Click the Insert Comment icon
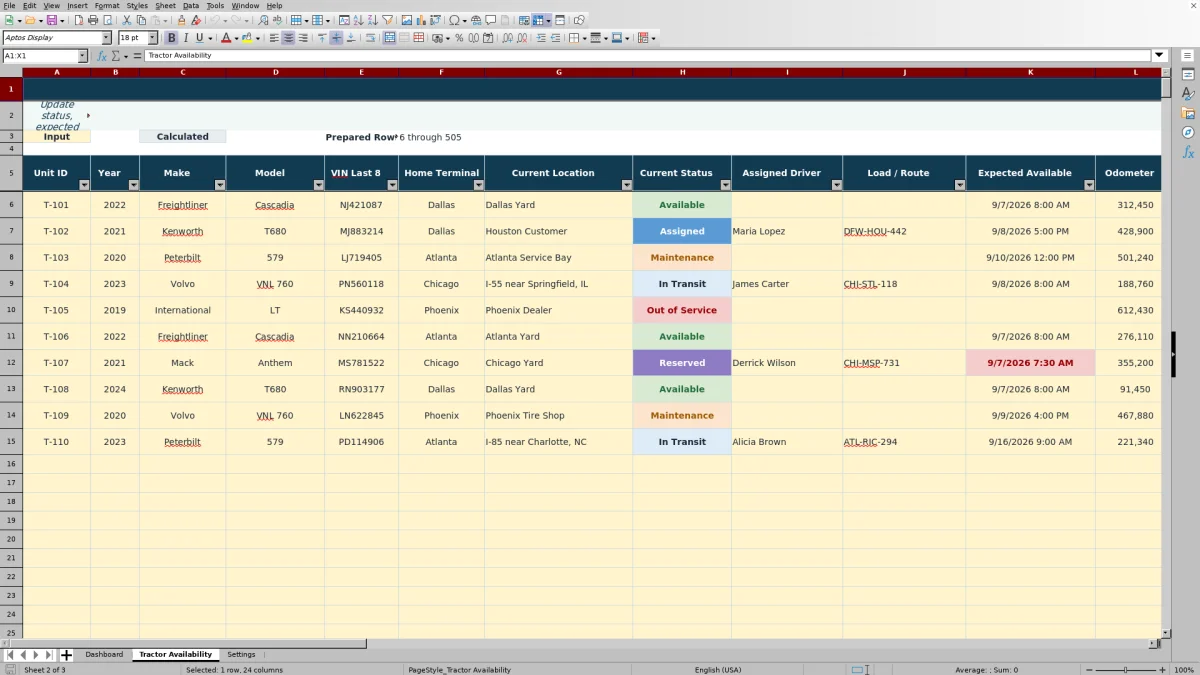Viewport: 1200px width, 675px height. pos(490,20)
